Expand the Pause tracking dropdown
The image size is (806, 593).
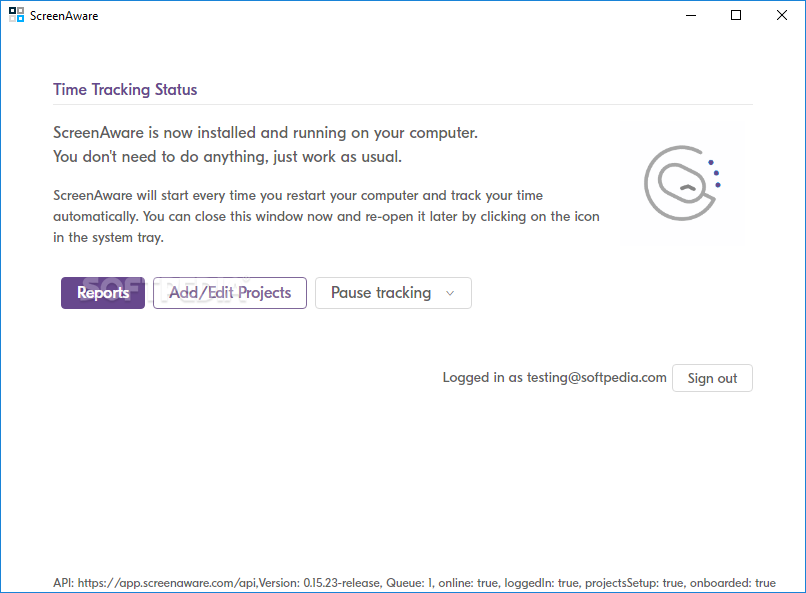click(393, 293)
